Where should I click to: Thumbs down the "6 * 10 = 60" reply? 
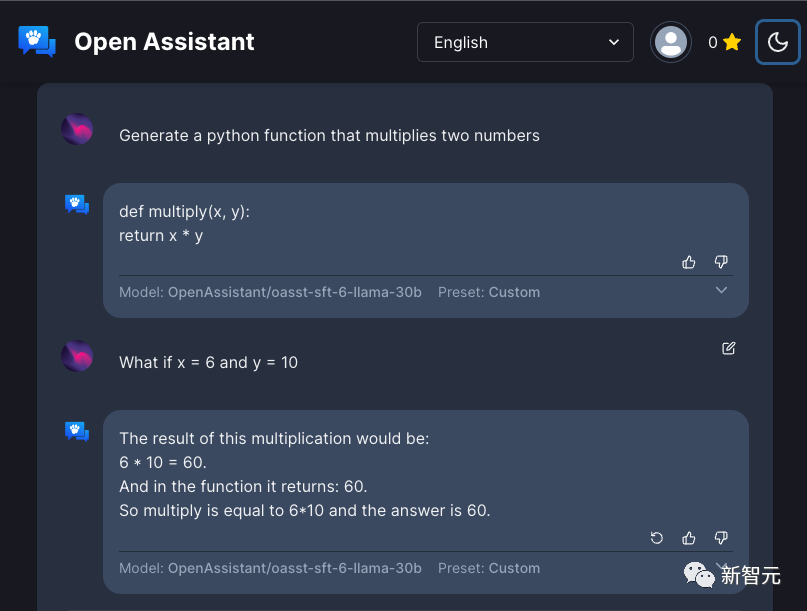pyautogui.click(x=721, y=538)
